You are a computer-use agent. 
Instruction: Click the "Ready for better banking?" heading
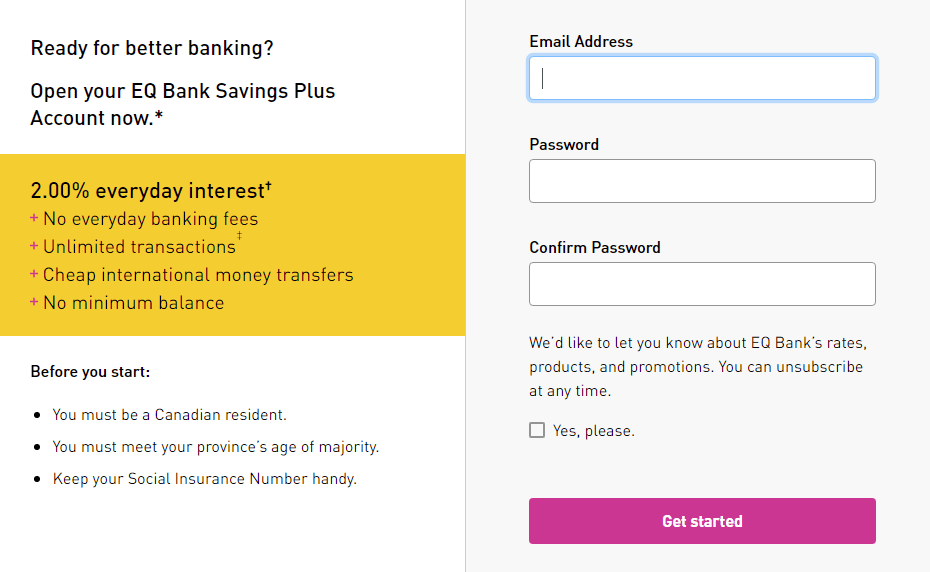click(152, 48)
